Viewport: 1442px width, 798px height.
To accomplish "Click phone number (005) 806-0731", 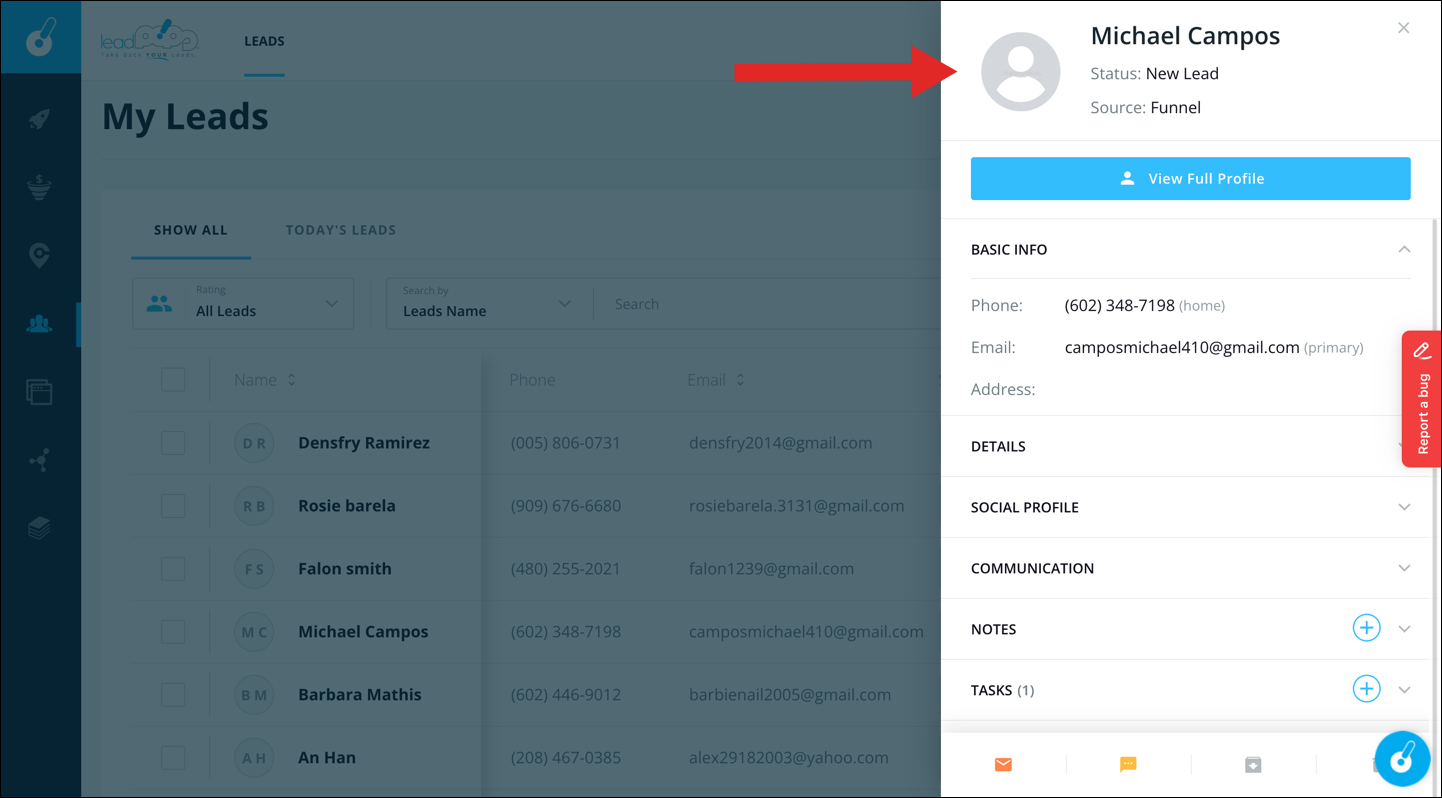I will [566, 442].
